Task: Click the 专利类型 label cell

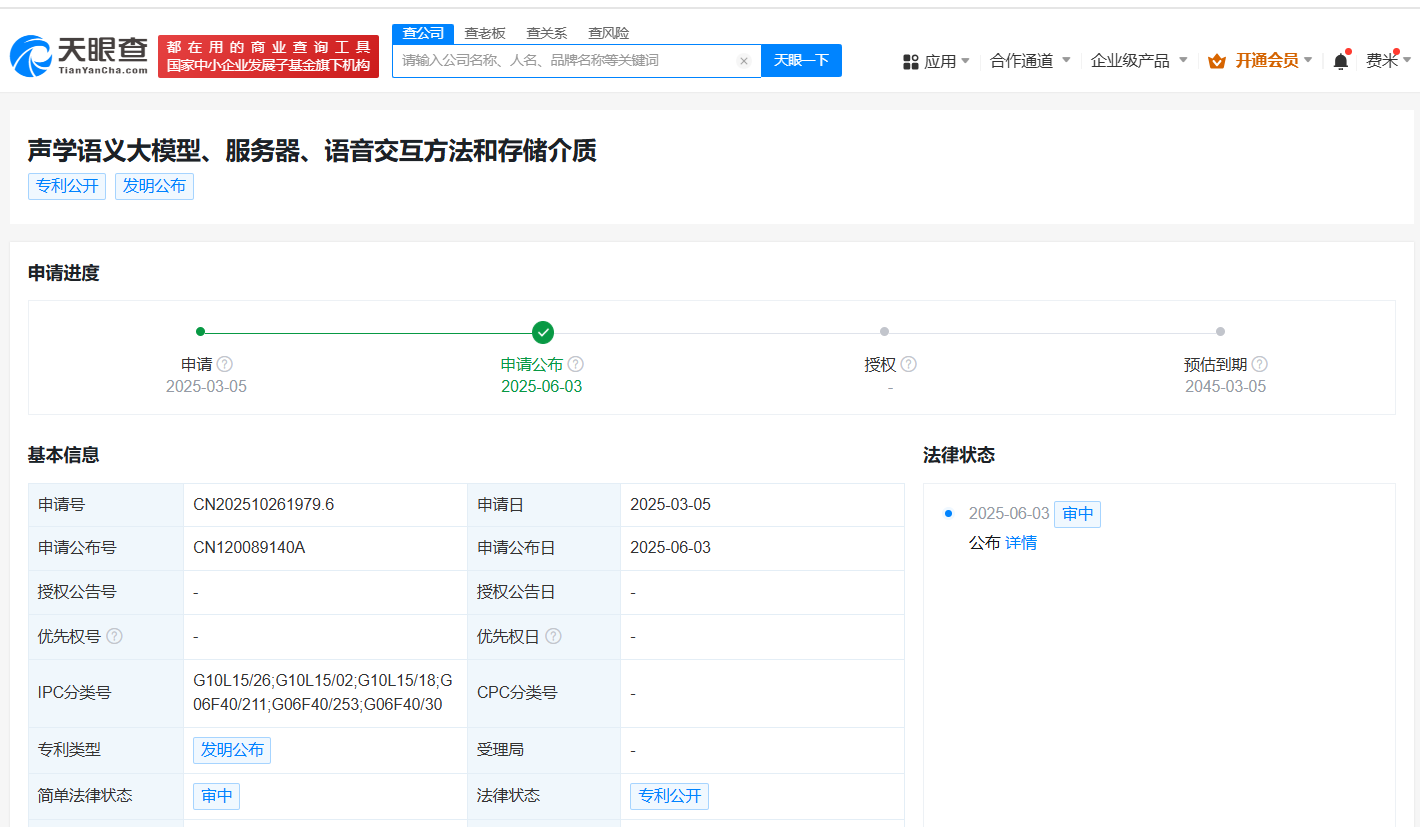Action: [x=106, y=750]
